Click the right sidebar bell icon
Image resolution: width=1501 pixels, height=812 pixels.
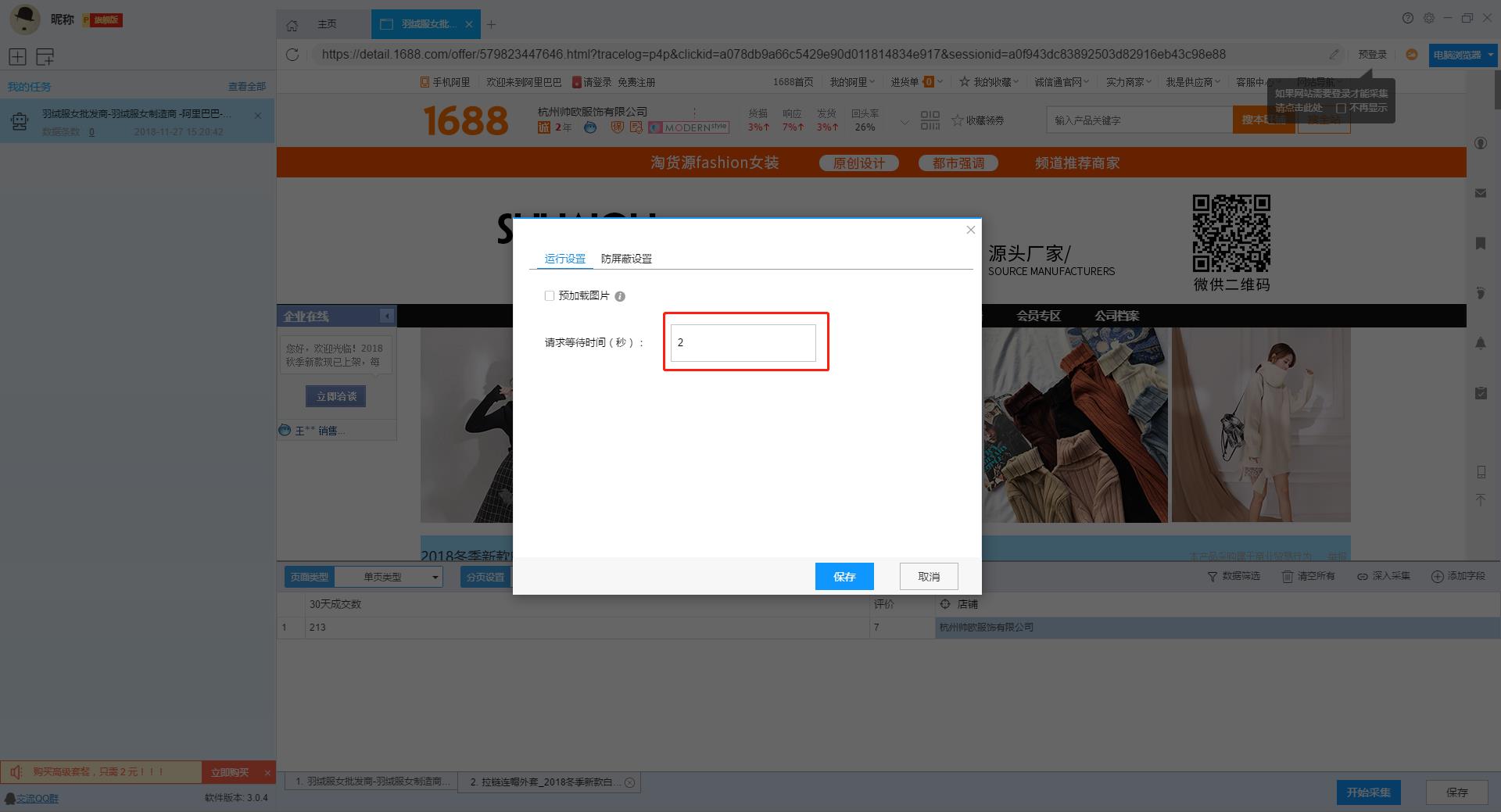(x=1481, y=342)
